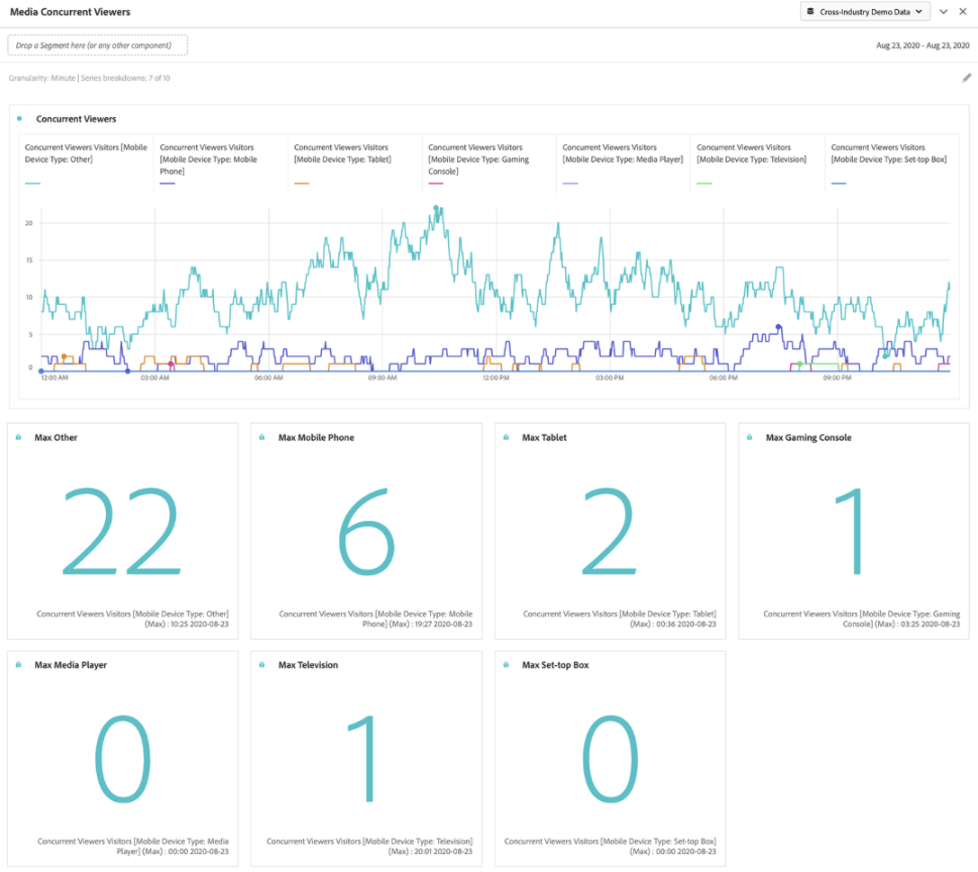Click the Max Television panel icon
The image size is (978, 872).
point(262,665)
